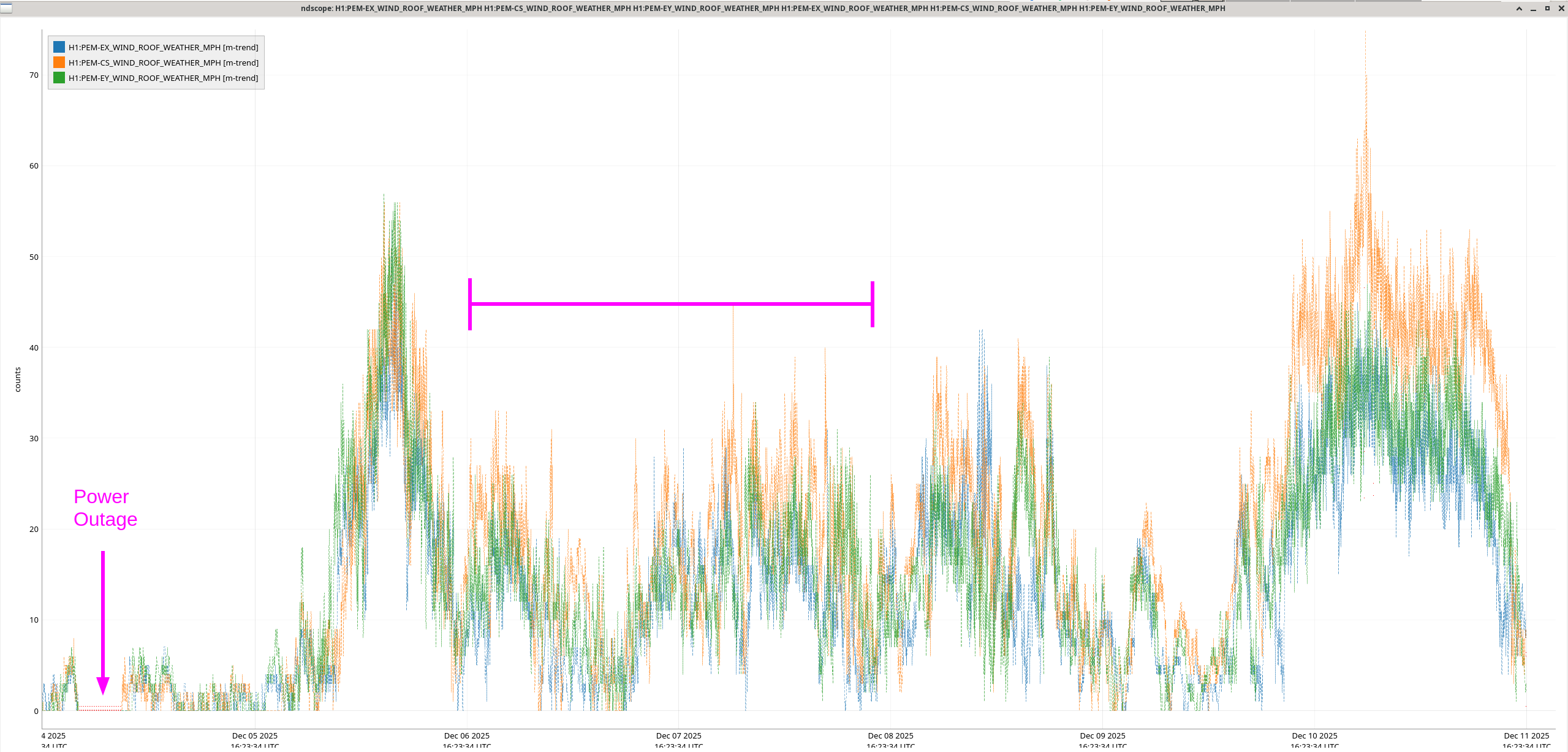1568x752 pixels.
Task: Maximize the ndscope window
Action: (x=1547, y=9)
